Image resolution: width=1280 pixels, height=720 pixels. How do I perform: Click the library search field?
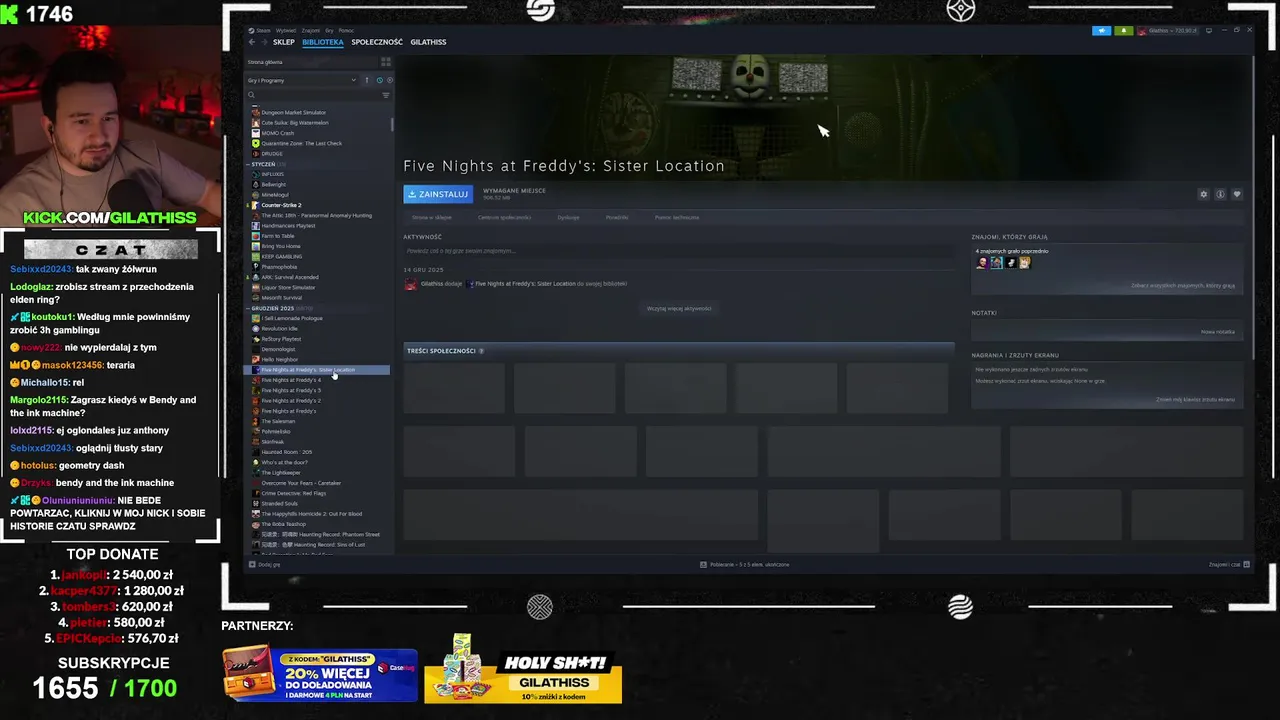coord(313,95)
